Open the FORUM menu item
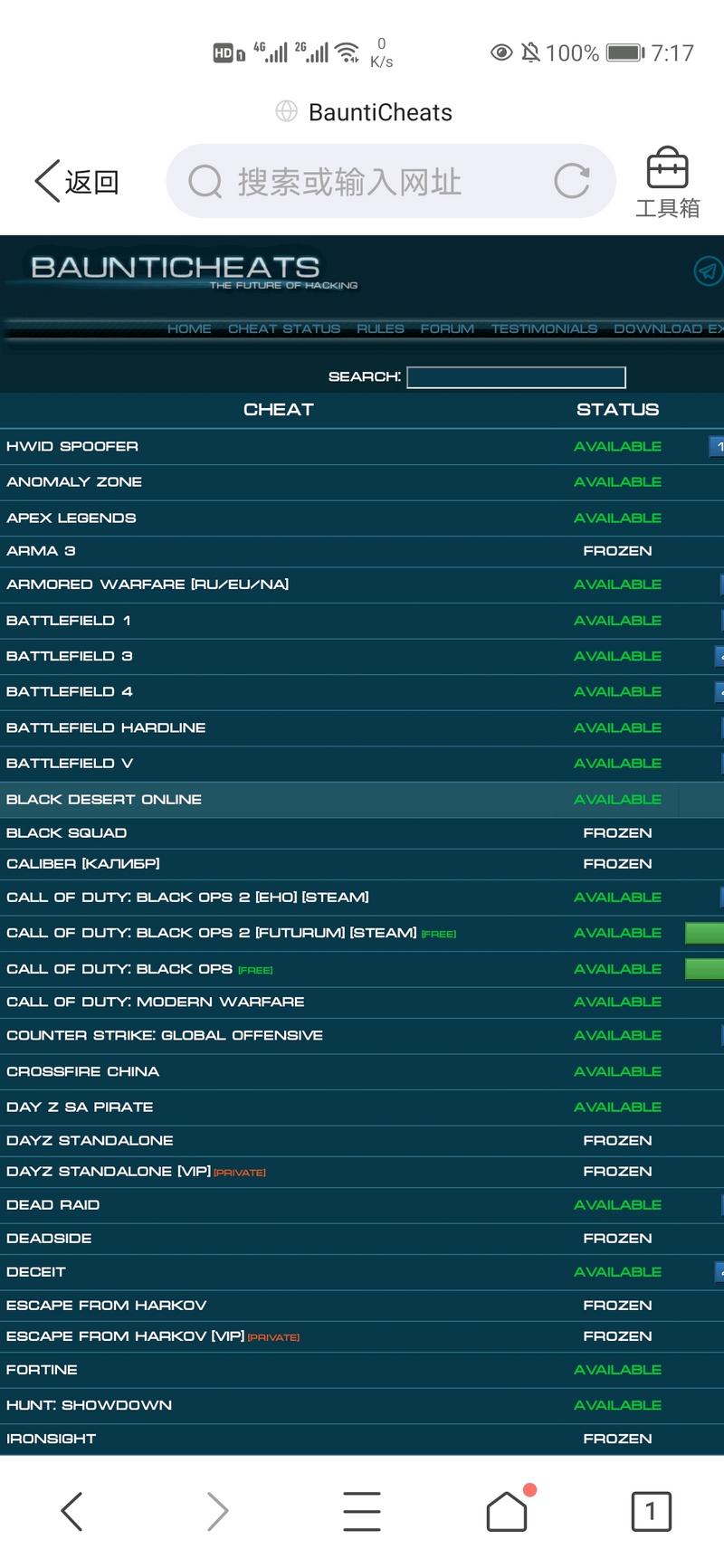Screen dimensions: 724x1568 click(447, 328)
